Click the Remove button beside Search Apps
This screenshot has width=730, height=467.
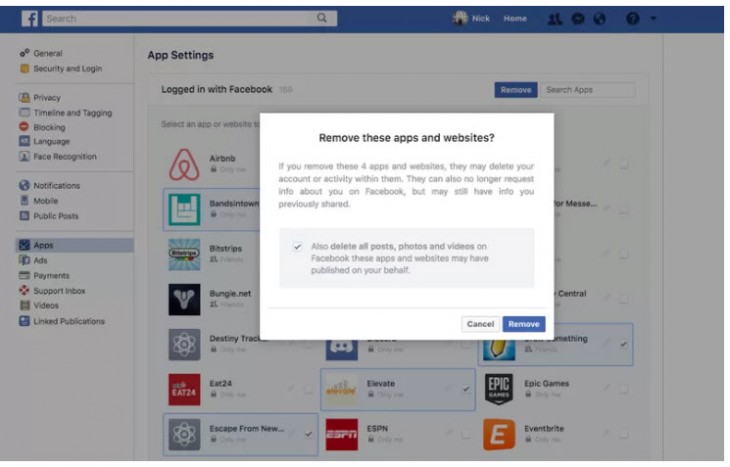click(516, 90)
